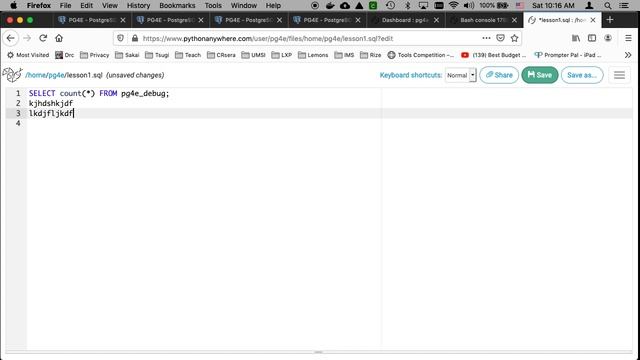Image resolution: width=640 pixels, height=360 pixels.
Task: Open the File menu
Action: click(65, 5)
